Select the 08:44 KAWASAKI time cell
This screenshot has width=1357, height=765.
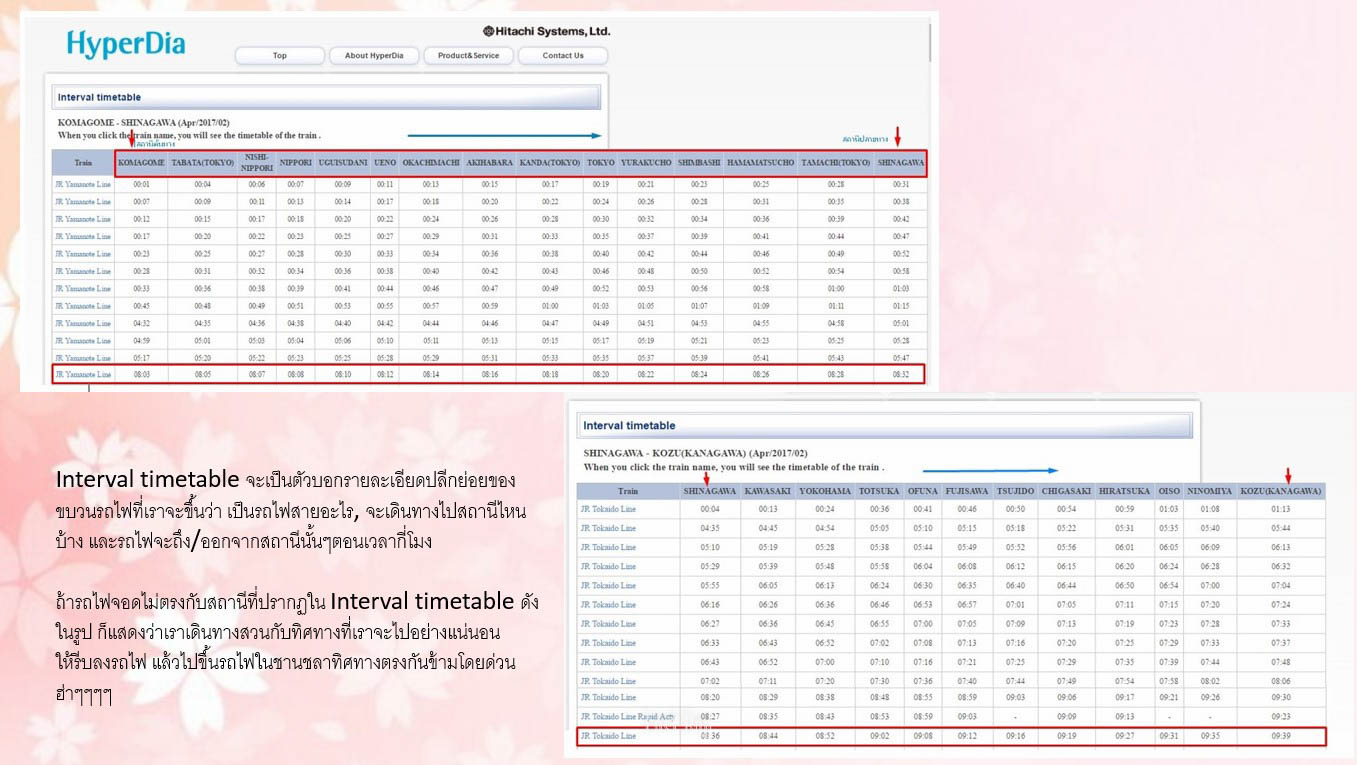click(x=768, y=736)
